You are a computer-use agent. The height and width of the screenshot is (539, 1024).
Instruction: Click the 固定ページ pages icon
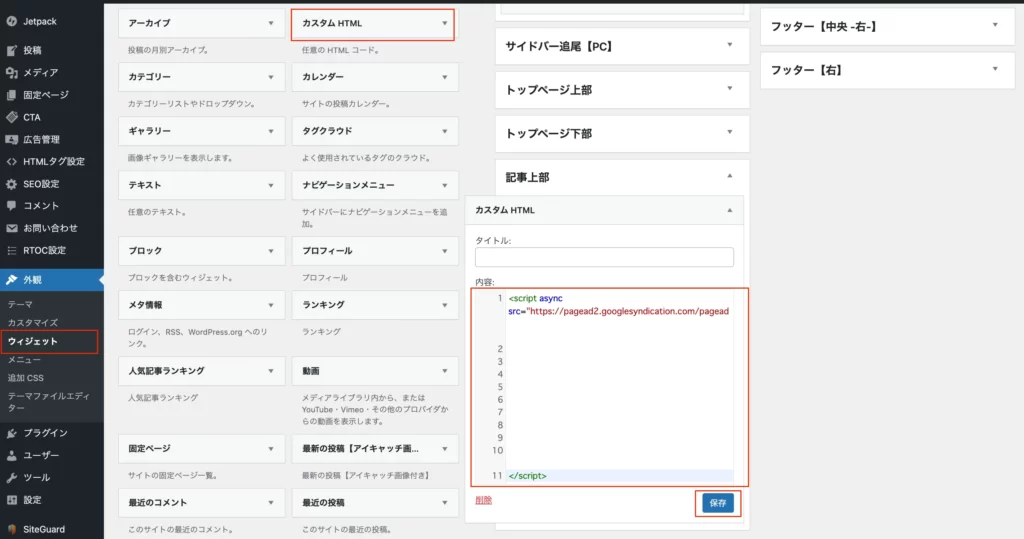(12, 95)
